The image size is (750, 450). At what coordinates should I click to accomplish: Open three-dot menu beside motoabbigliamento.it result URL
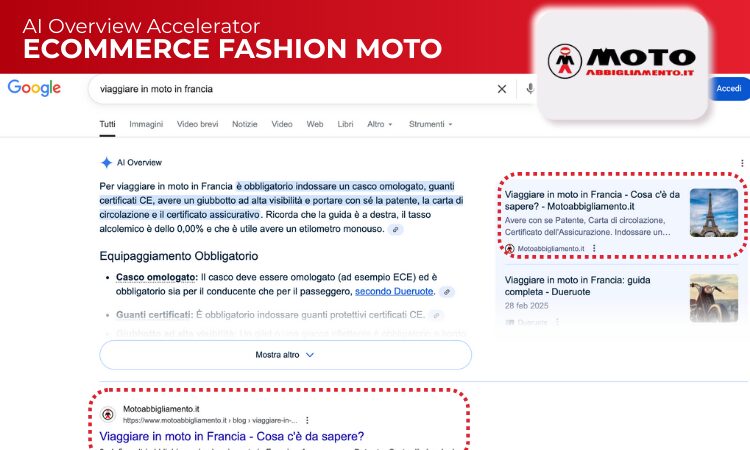pos(307,420)
